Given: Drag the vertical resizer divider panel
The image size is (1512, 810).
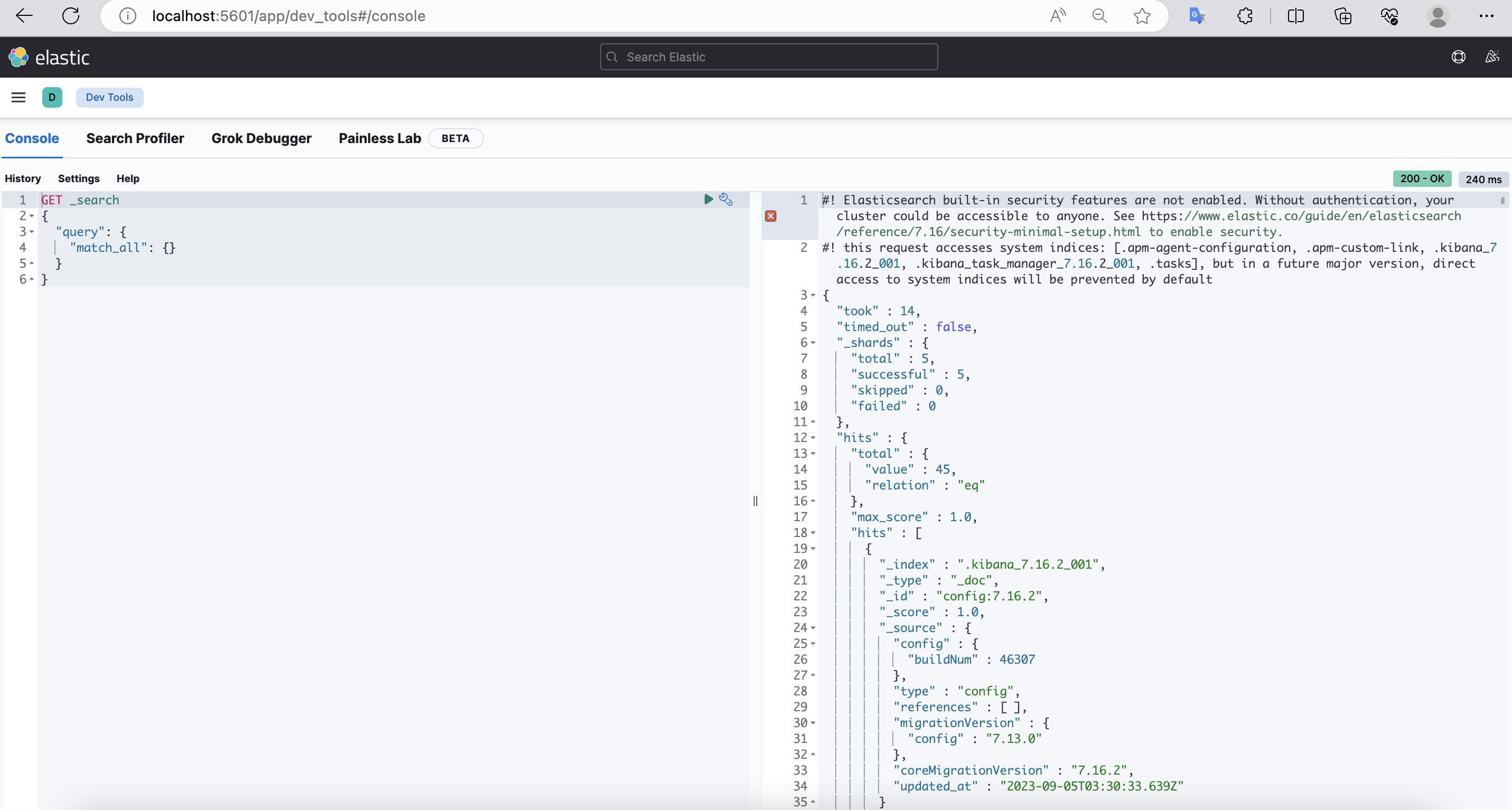Looking at the screenshot, I should click(x=756, y=501).
